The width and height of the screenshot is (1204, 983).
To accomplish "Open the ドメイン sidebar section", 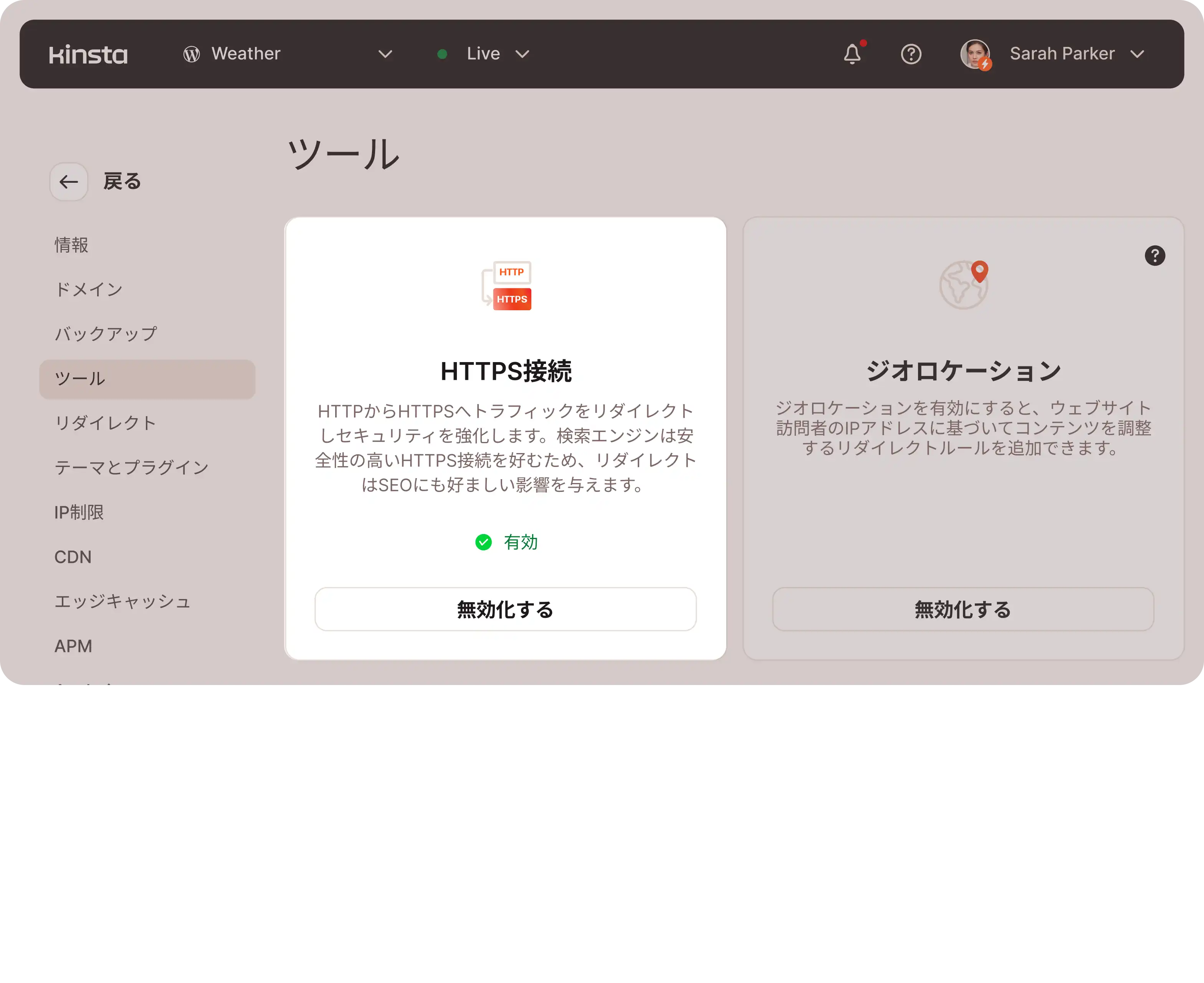I will pyautogui.click(x=89, y=290).
